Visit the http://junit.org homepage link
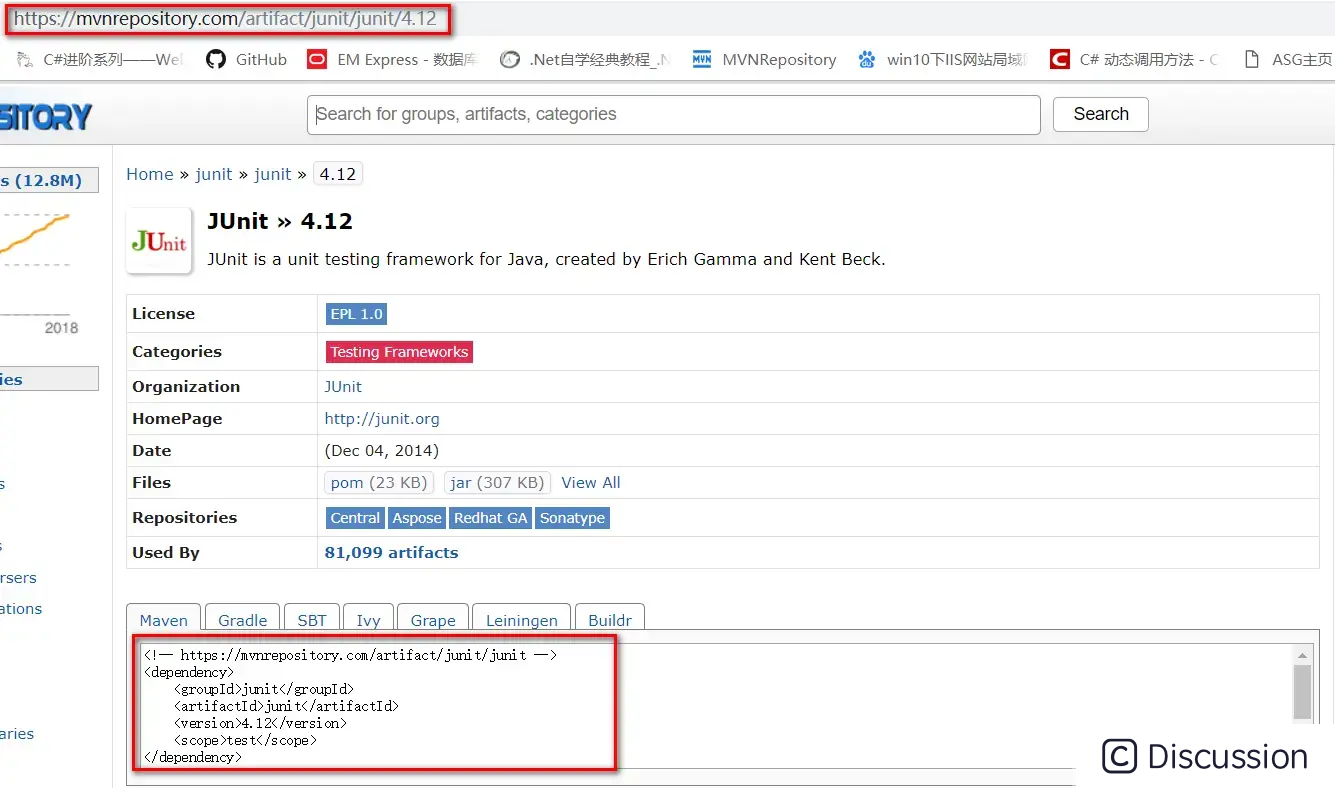The image size is (1335, 788). point(382,419)
